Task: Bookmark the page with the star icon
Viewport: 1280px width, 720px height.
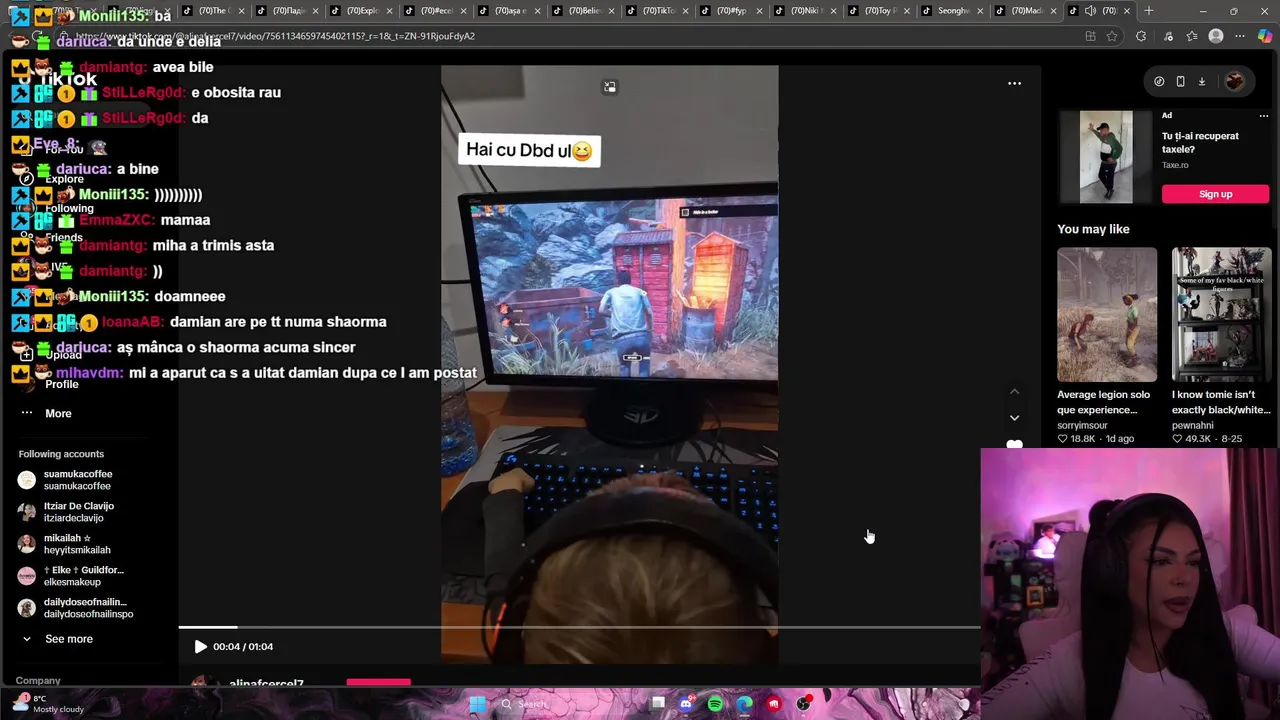Action: click(1112, 36)
